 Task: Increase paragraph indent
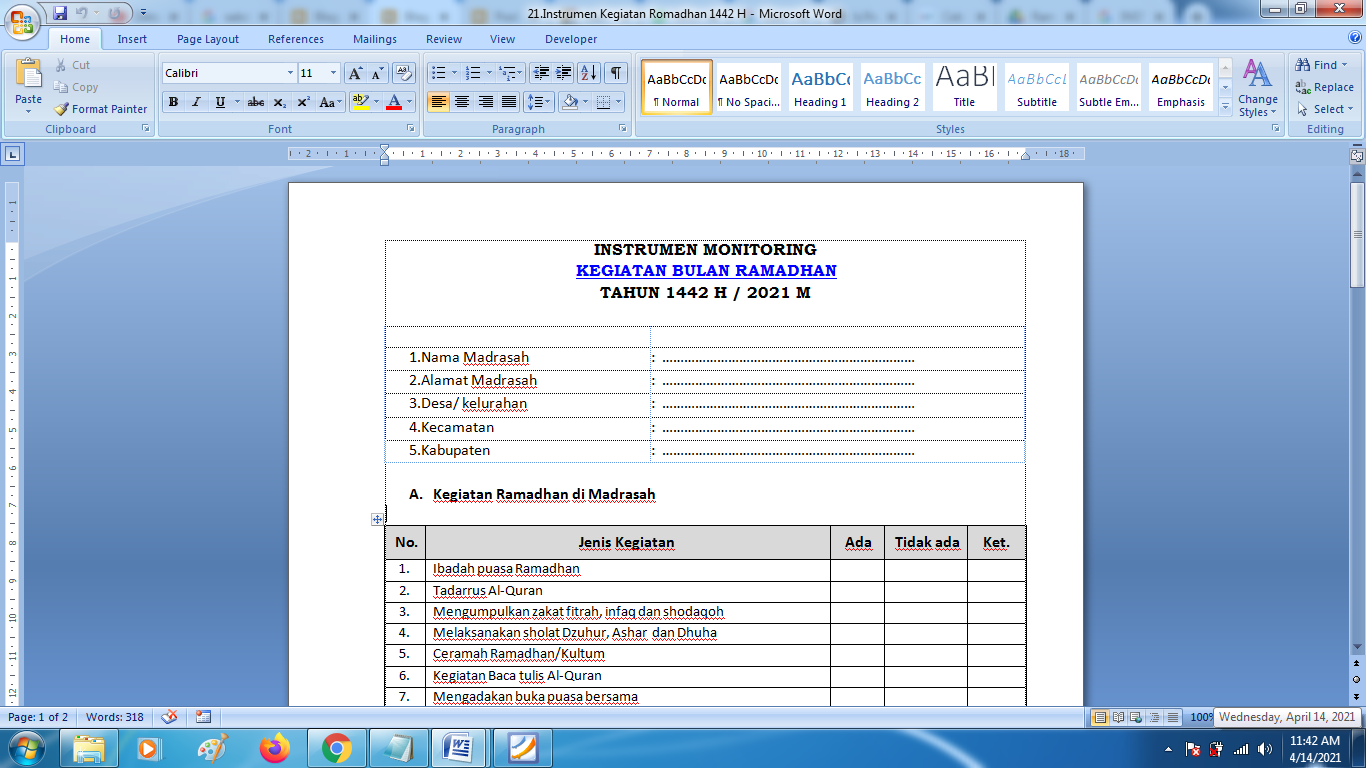pos(564,73)
